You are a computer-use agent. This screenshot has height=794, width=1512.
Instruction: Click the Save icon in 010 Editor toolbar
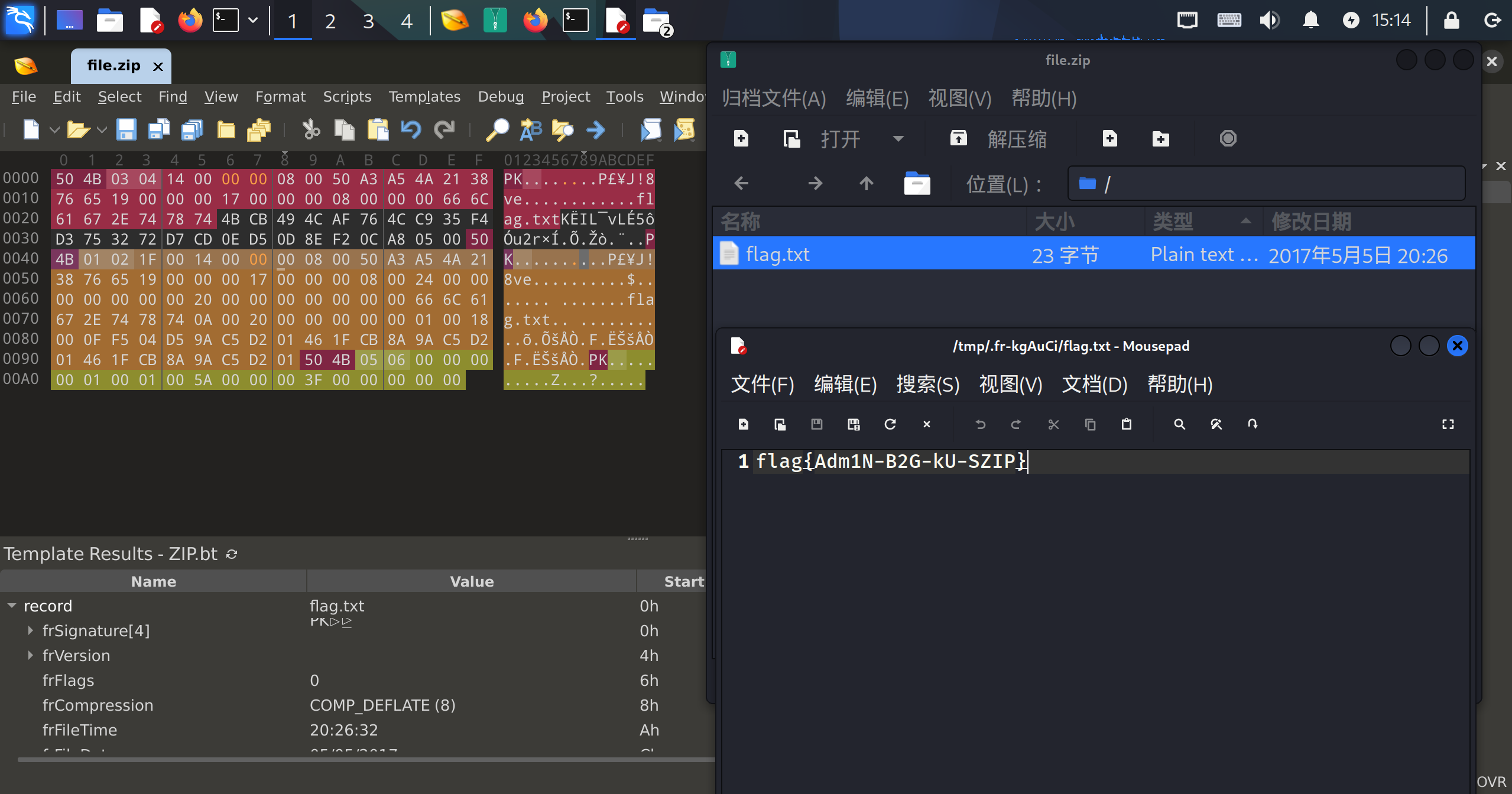coord(126,129)
